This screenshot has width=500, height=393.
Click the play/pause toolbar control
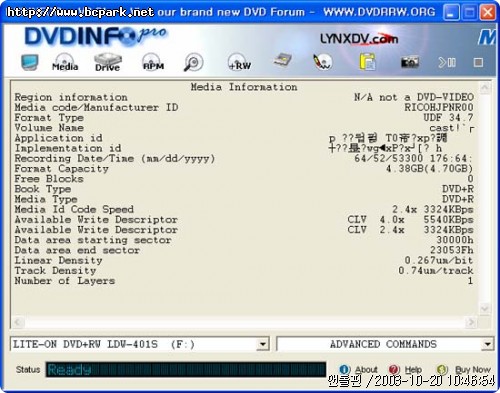pyautogui.click(x=447, y=62)
